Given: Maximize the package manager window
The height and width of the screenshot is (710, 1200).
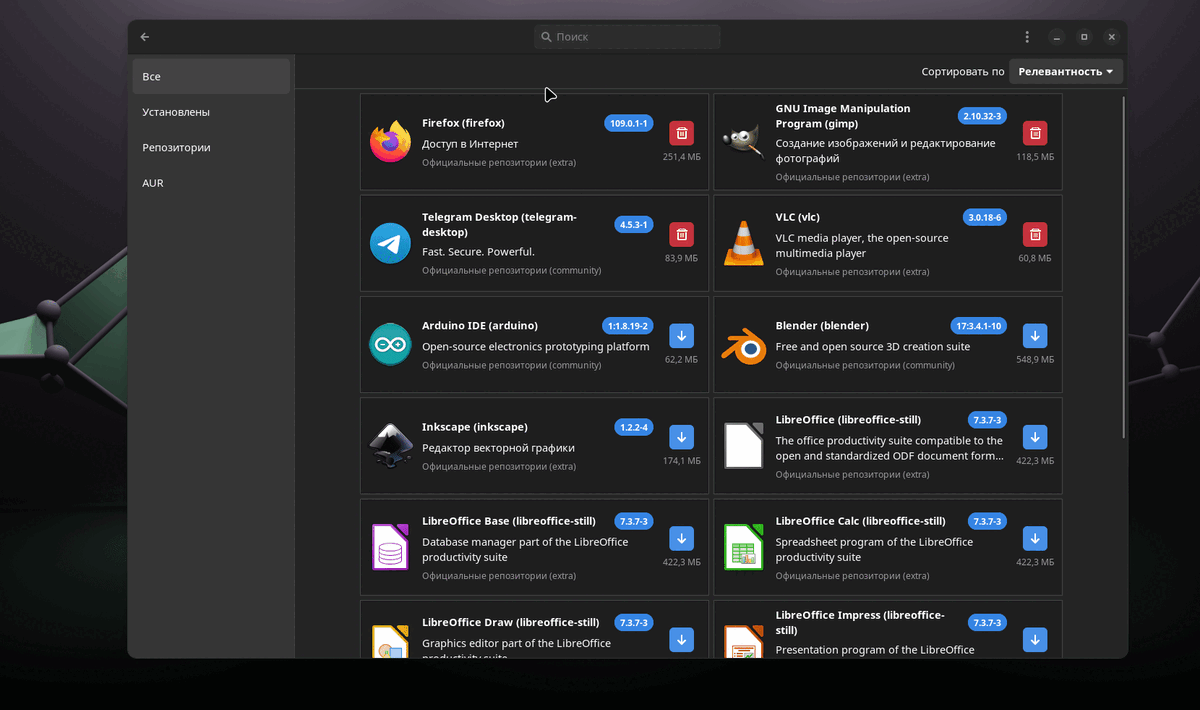Looking at the screenshot, I should click(1084, 37).
